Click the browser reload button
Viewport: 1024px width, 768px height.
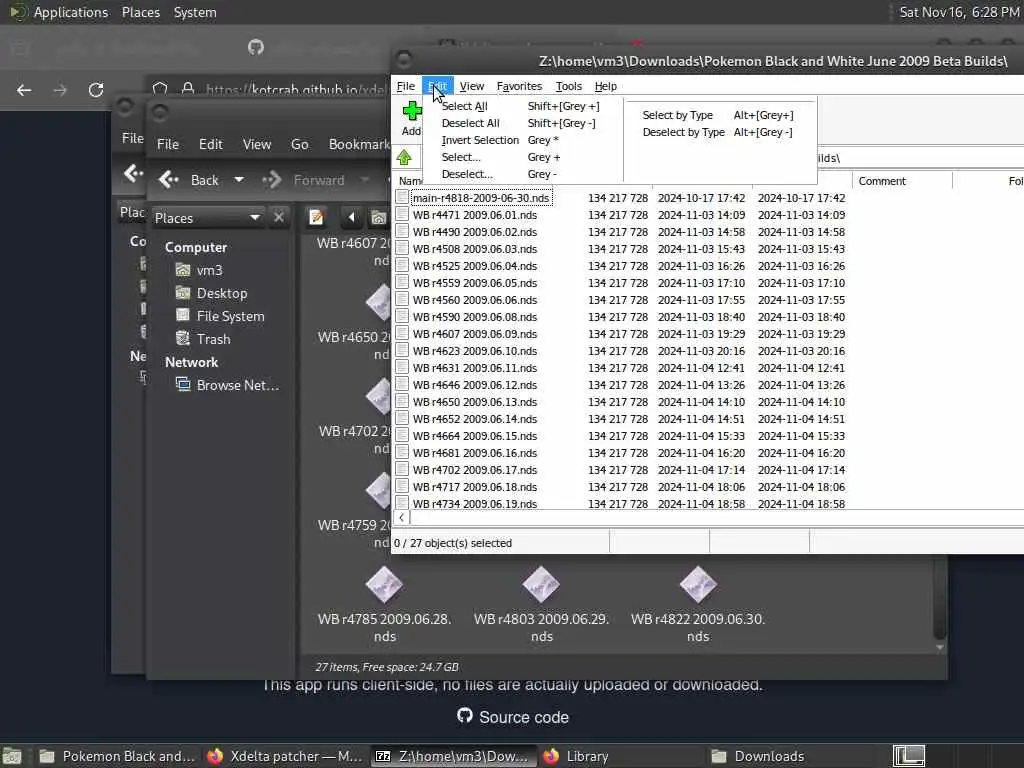(x=96, y=89)
